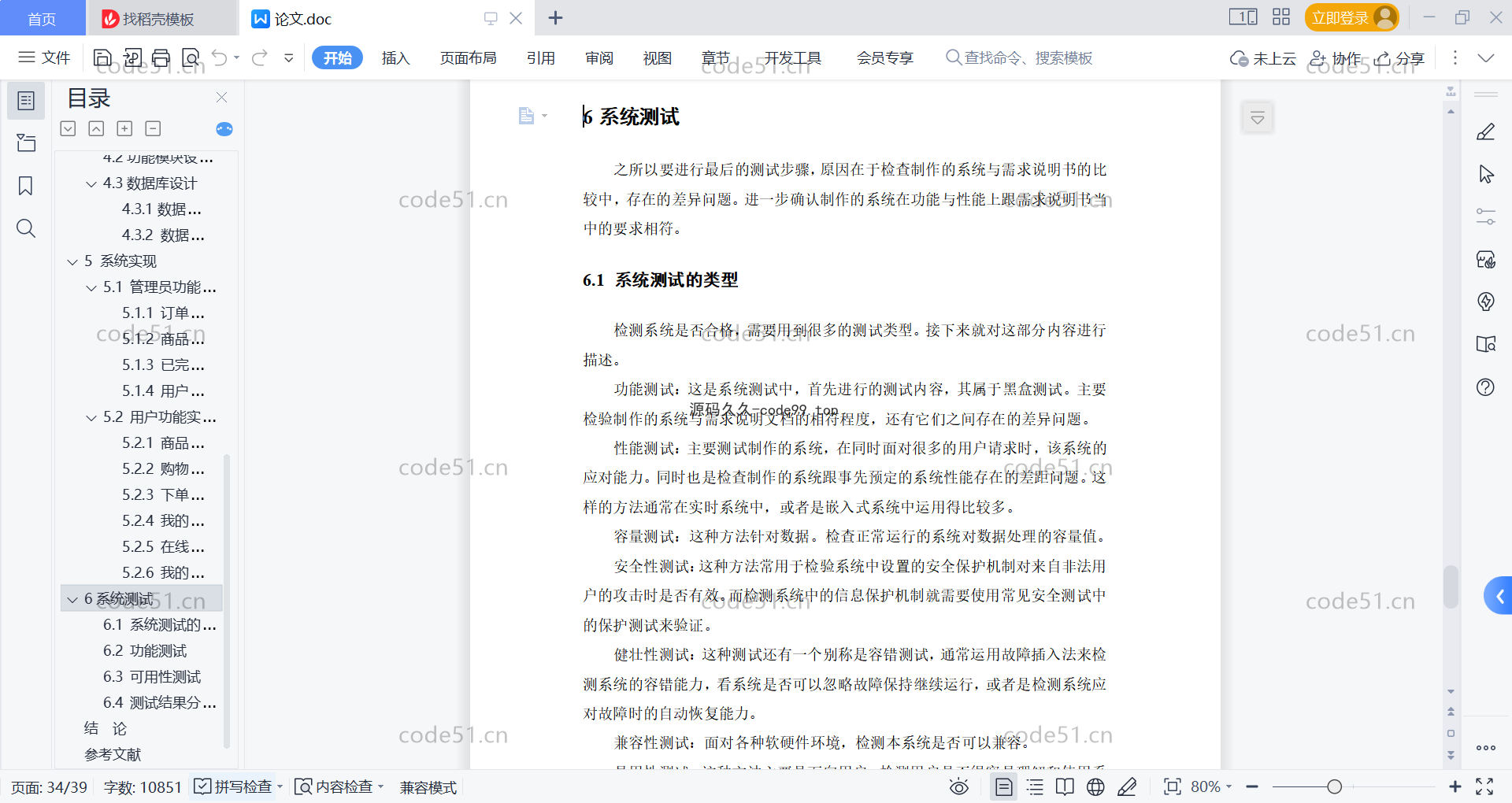Screen dimensions: 1512x803
Task: Open the more quick access tools dropdown
Action: coord(289,57)
